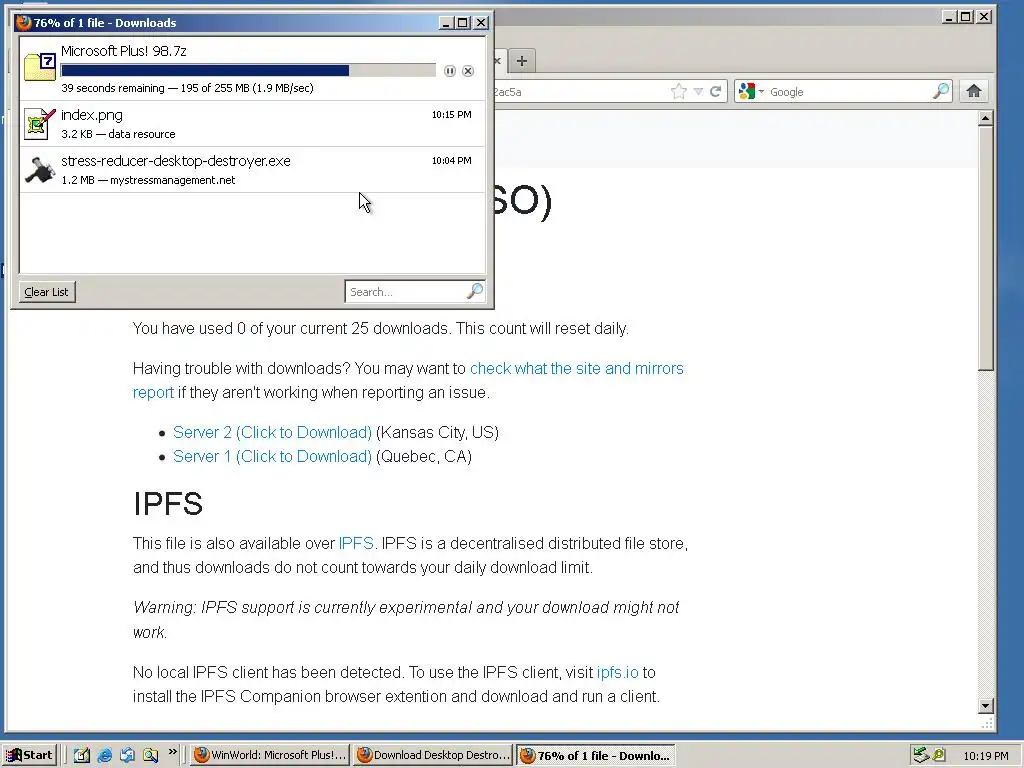Click the IPFS heading
This screenshot has width=1024, height=768.
pyautogui.click(x=168, y=504)
